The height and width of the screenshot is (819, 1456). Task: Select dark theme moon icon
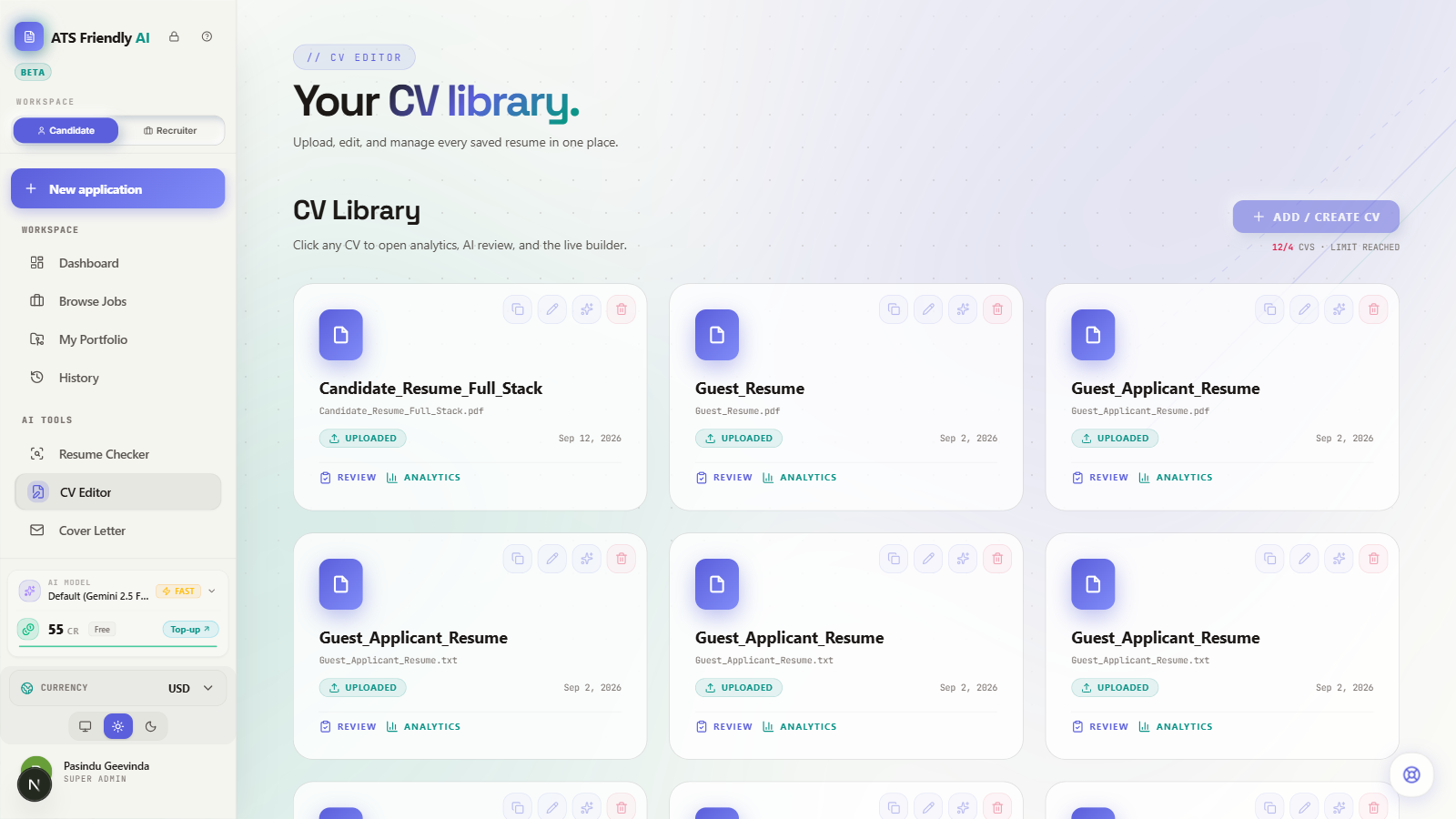point(151,726)
